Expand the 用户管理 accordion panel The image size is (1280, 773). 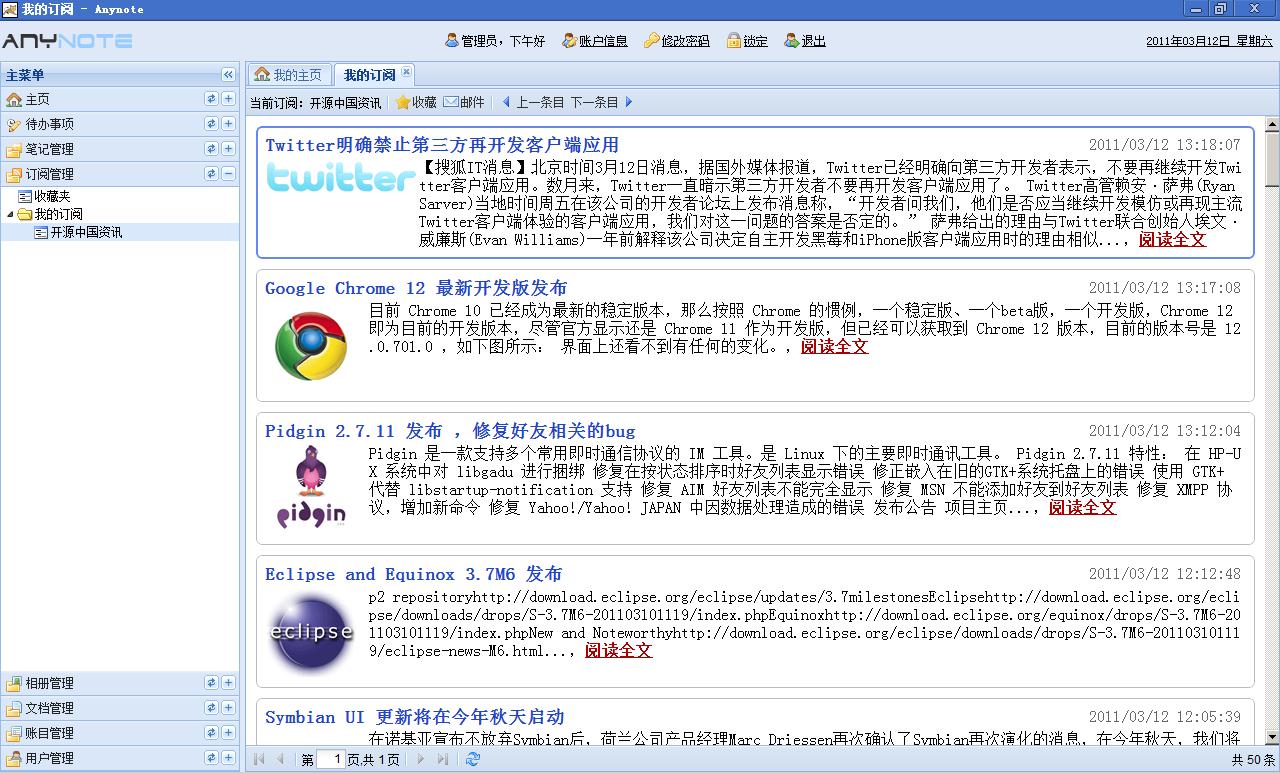pos(228,758)
